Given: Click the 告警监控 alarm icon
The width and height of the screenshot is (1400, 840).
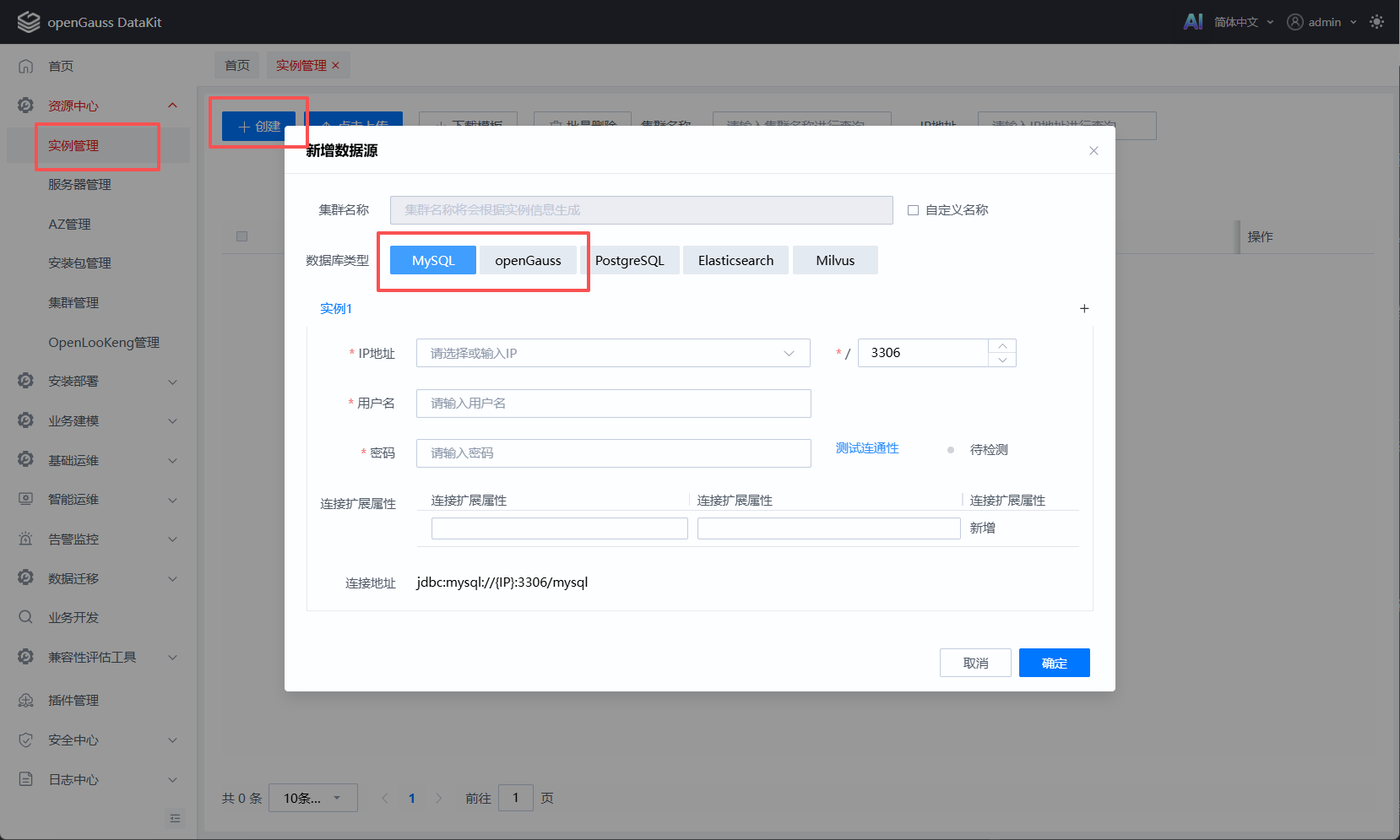Looking at the screenshot, I should [x=26, y=539].
